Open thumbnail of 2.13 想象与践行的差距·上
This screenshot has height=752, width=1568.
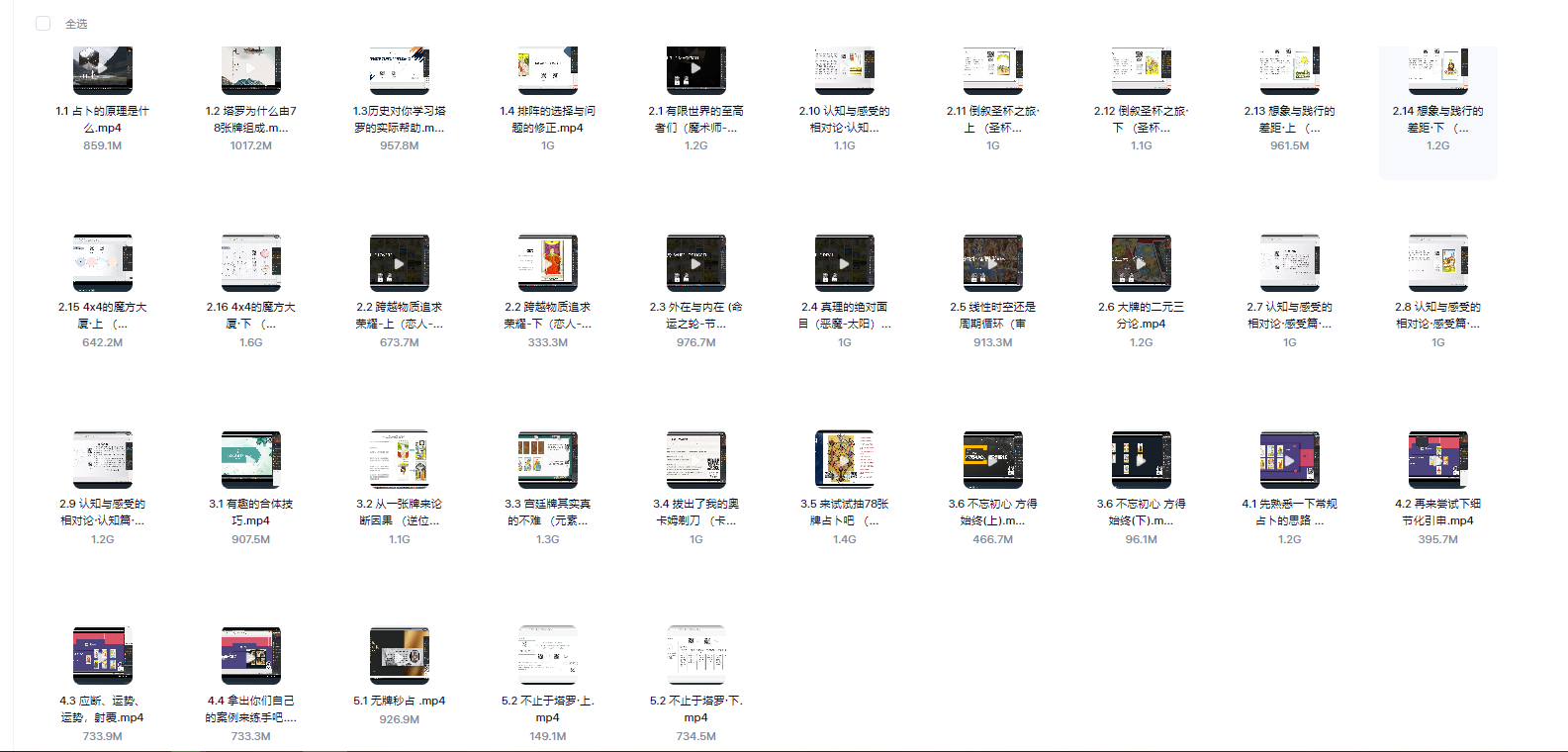pyautogui.click(x=1290, y=70)
